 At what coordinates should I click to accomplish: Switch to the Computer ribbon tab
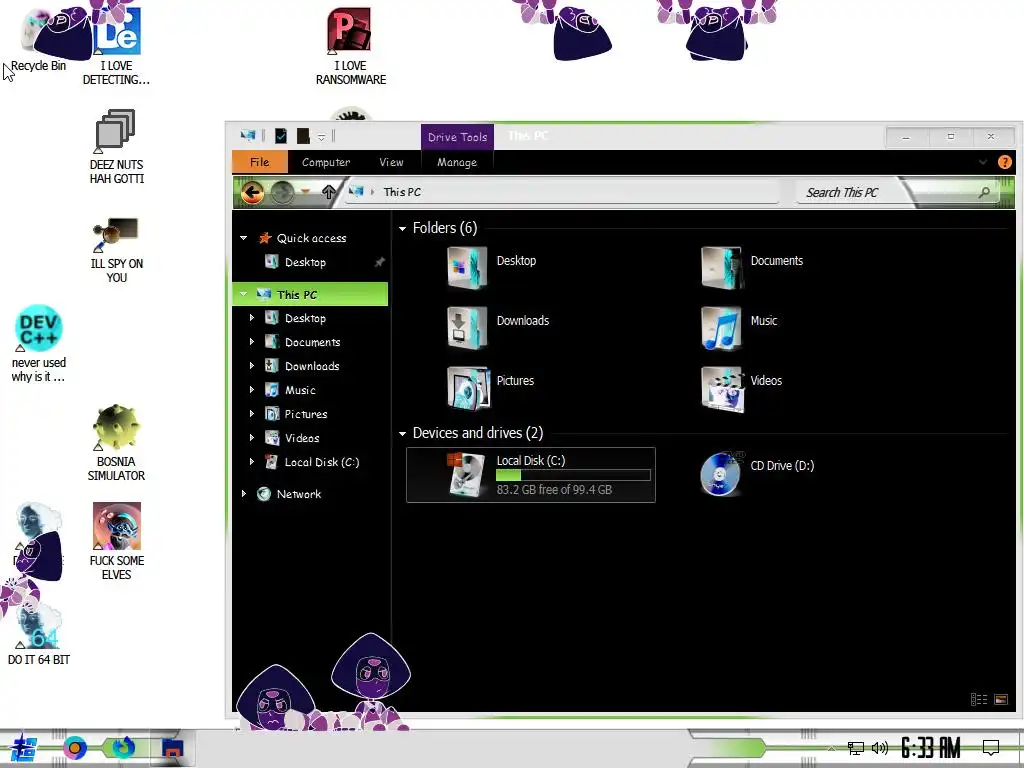tap(326, 162)
